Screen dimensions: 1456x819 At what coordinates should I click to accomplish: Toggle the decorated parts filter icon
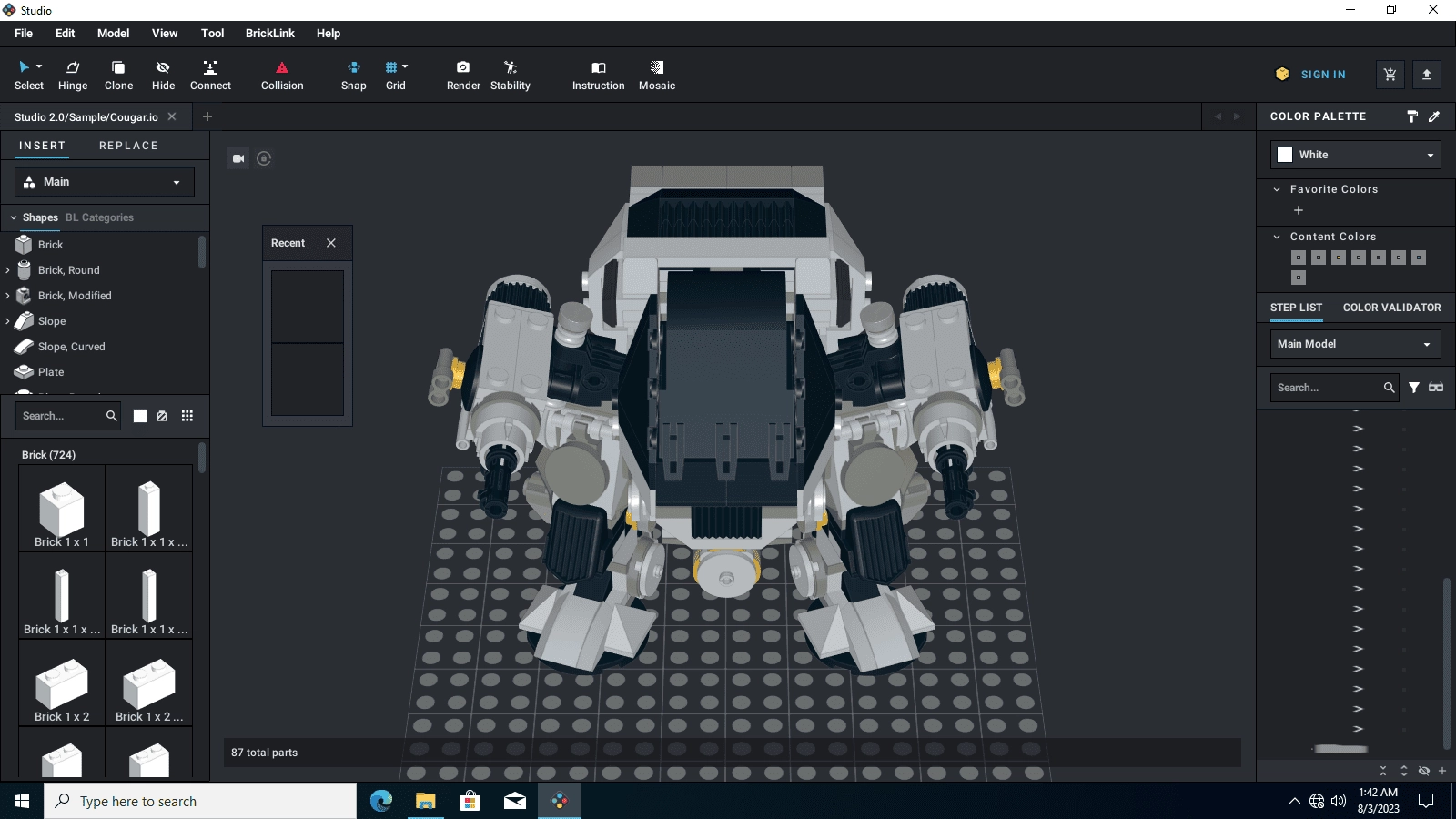point(162,416)
